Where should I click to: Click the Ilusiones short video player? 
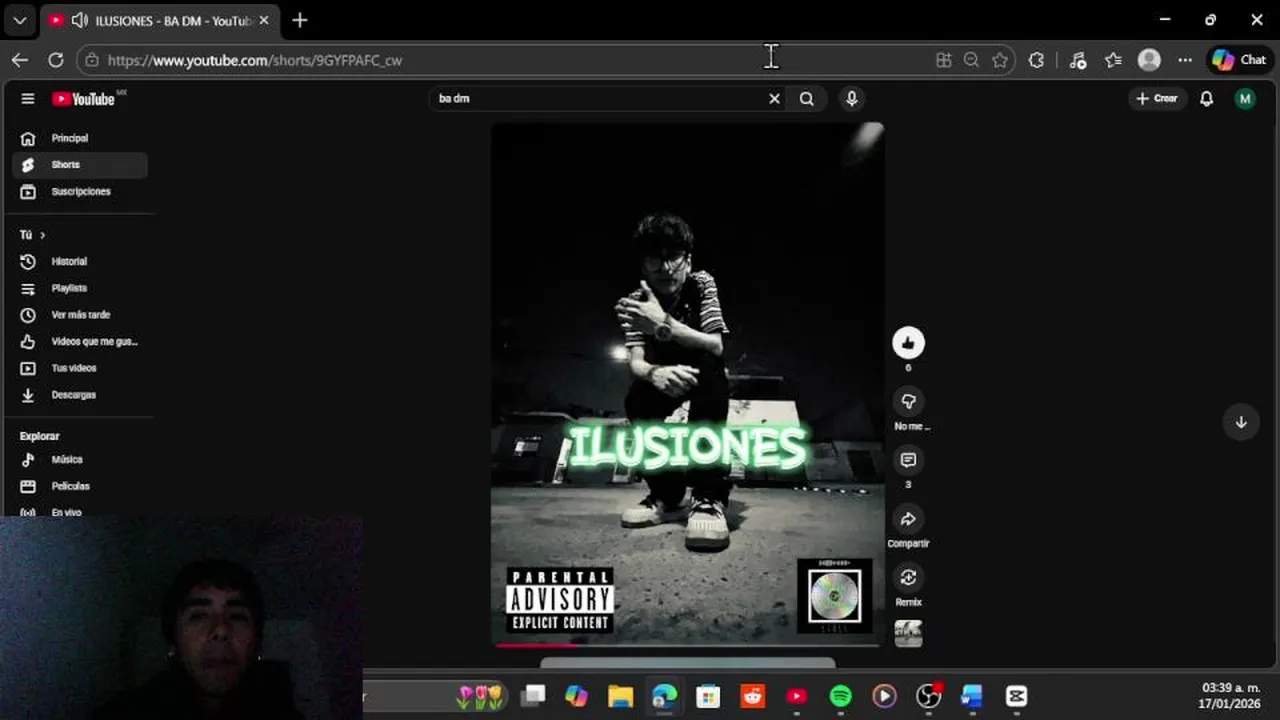[x=687, y=385]
